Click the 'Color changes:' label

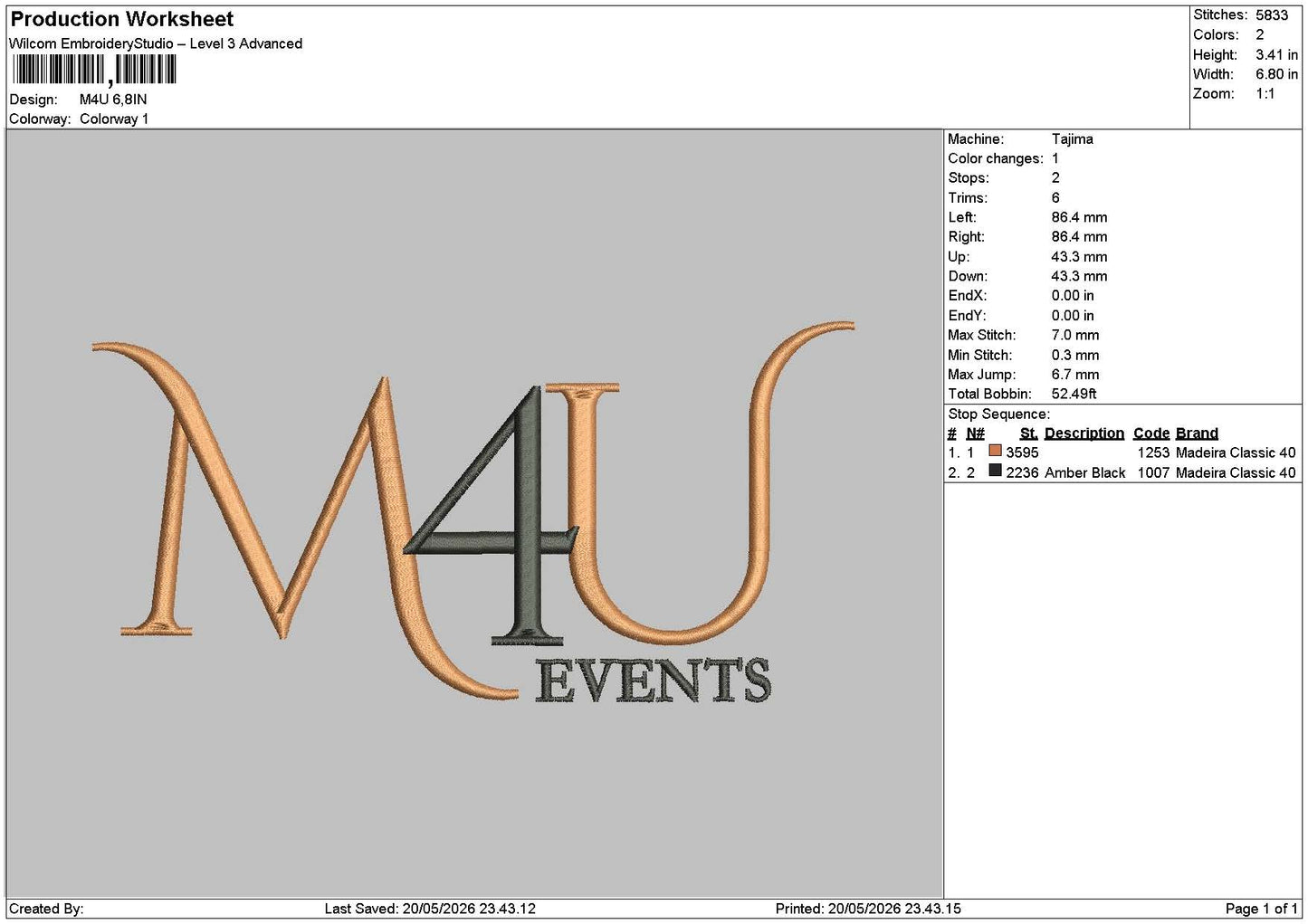[x=996, y=159]
